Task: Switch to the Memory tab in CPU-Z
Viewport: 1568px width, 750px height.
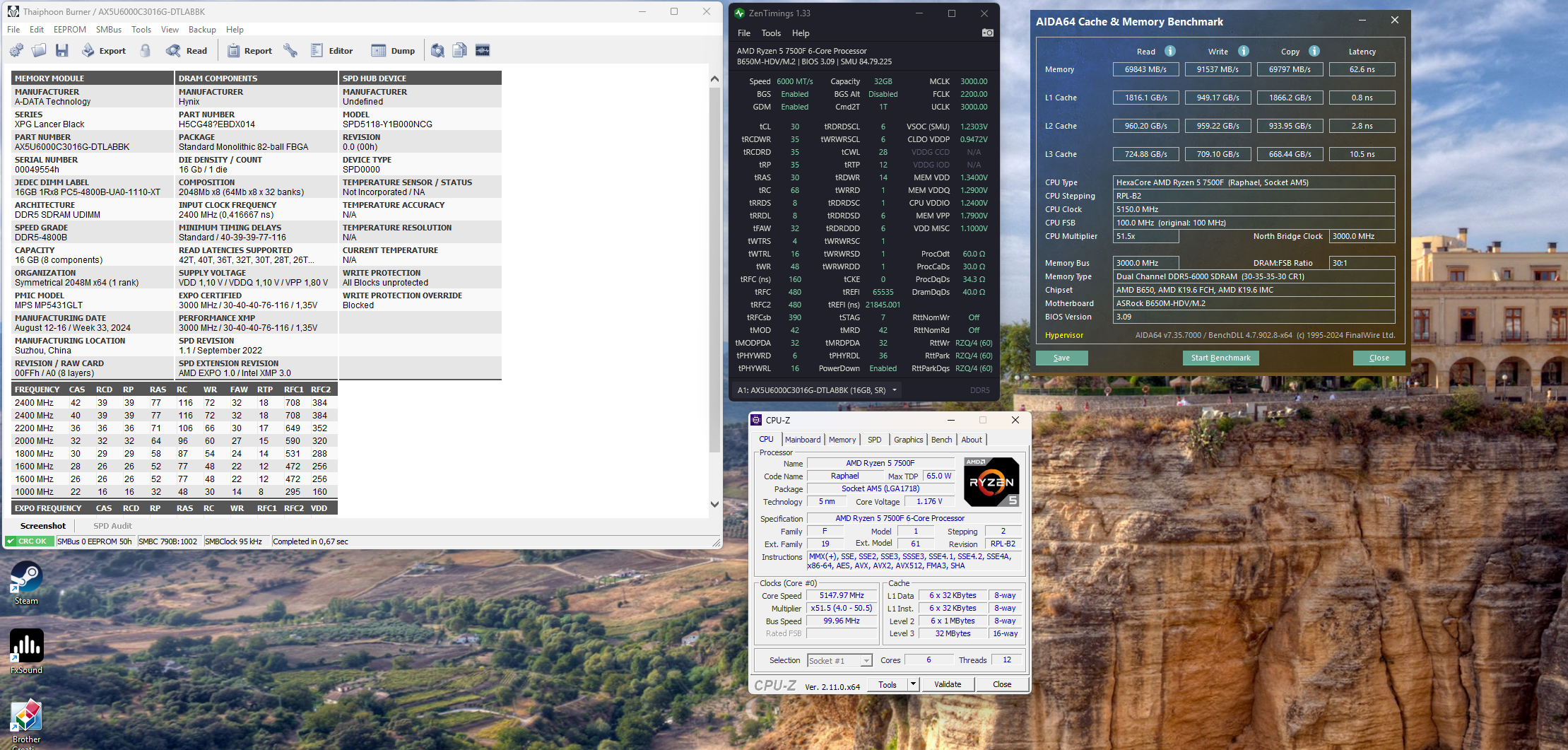Action: pyautogui.click(x=842, y=440)
